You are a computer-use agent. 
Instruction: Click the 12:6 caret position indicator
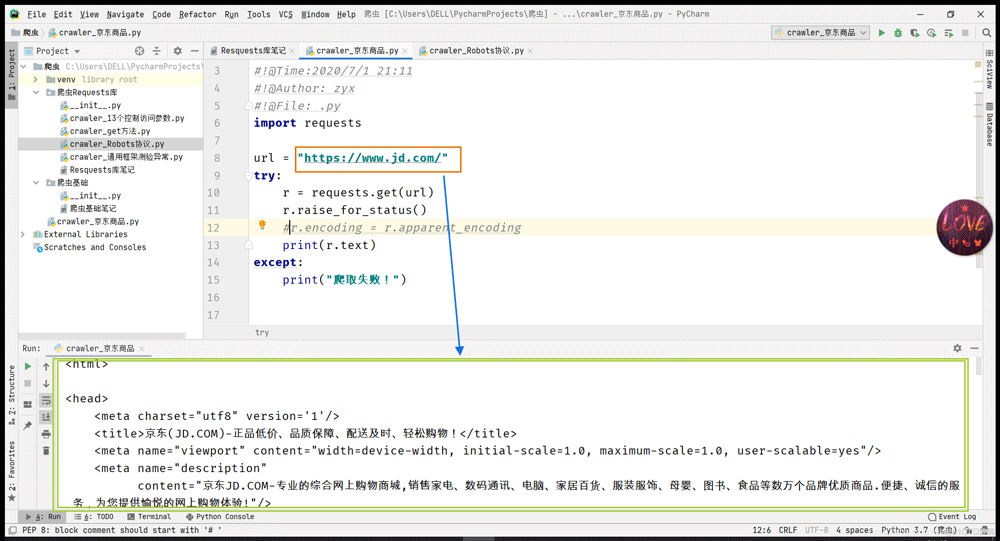761,530
